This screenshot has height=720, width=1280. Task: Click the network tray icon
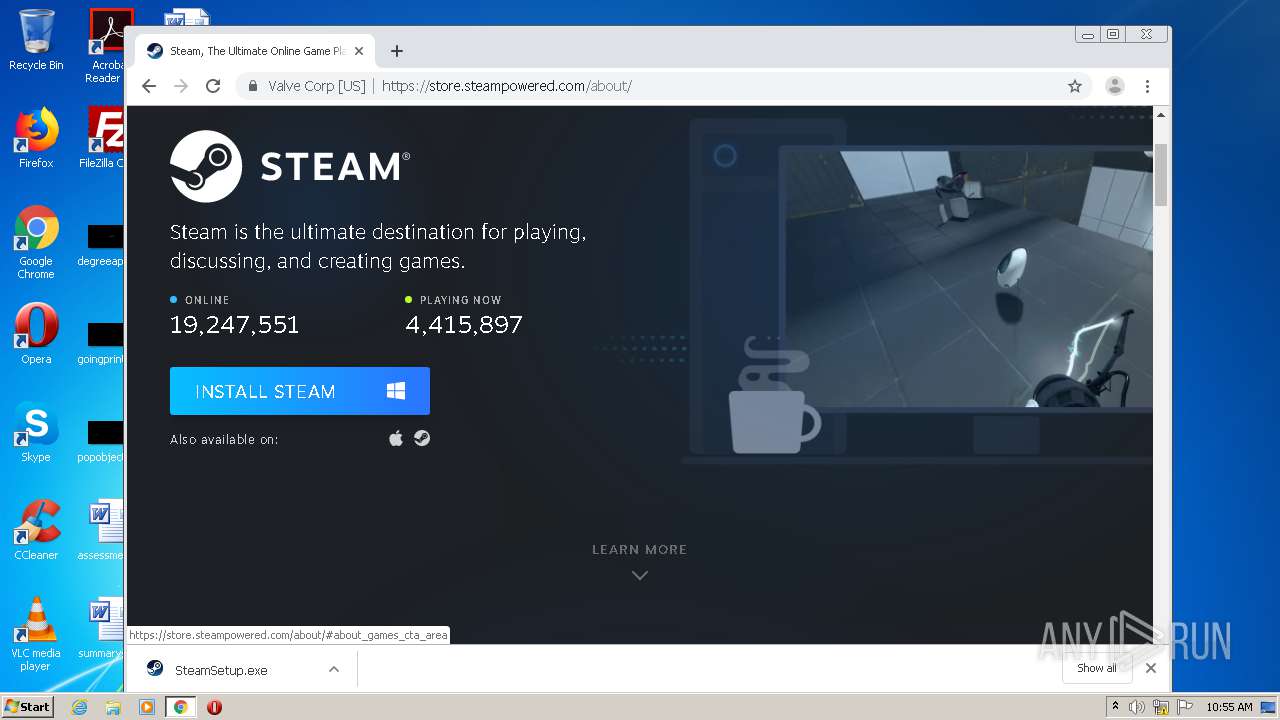[1161, 707]
